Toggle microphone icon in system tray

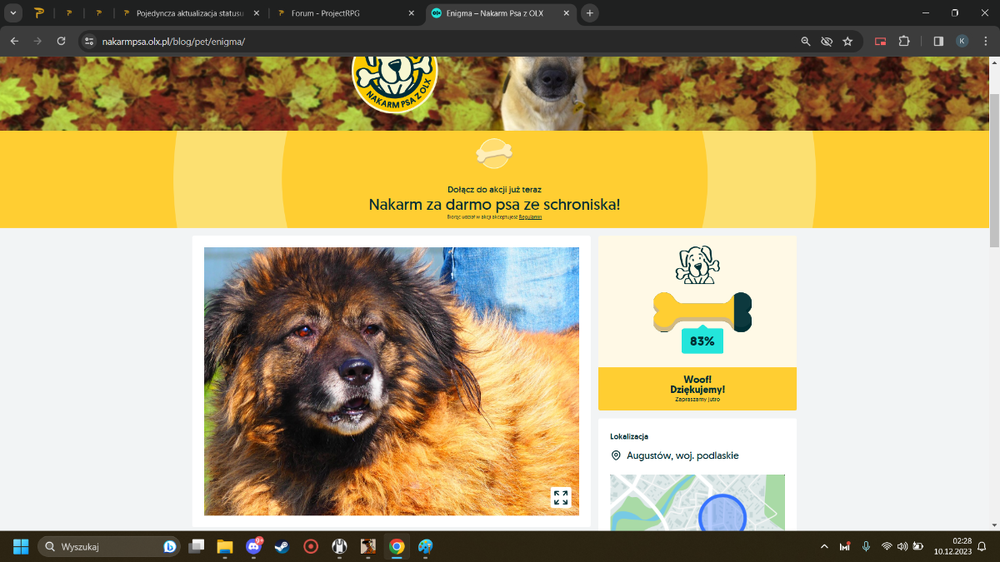[865, 547]
